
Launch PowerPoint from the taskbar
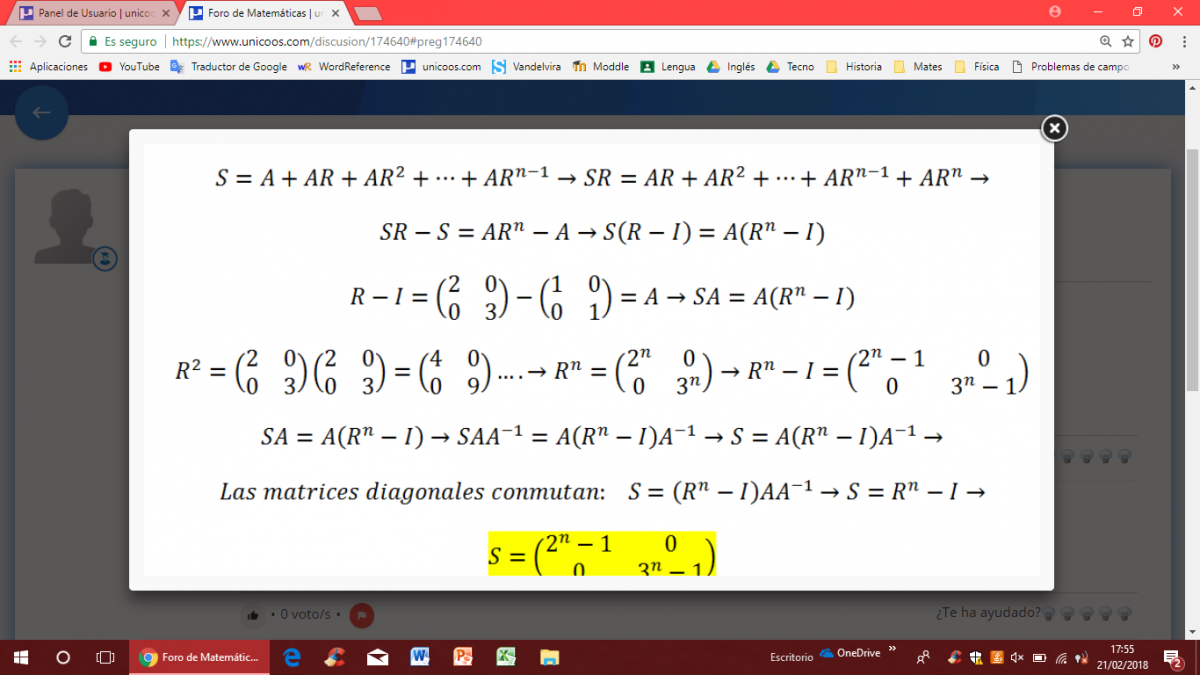463,657
